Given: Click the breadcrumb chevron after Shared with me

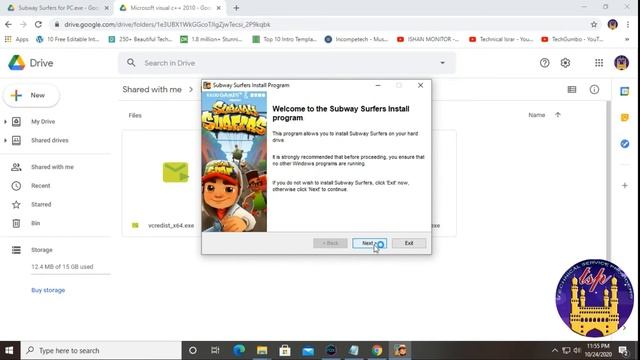Looking at the screenshot, I should pos(191,89).
